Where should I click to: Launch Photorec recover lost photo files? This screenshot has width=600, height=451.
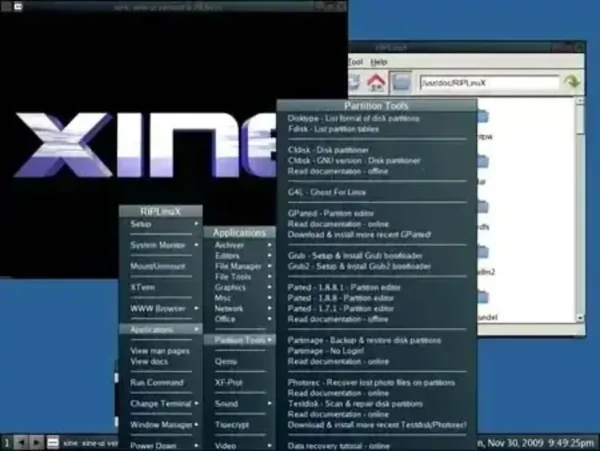point(377,383)
